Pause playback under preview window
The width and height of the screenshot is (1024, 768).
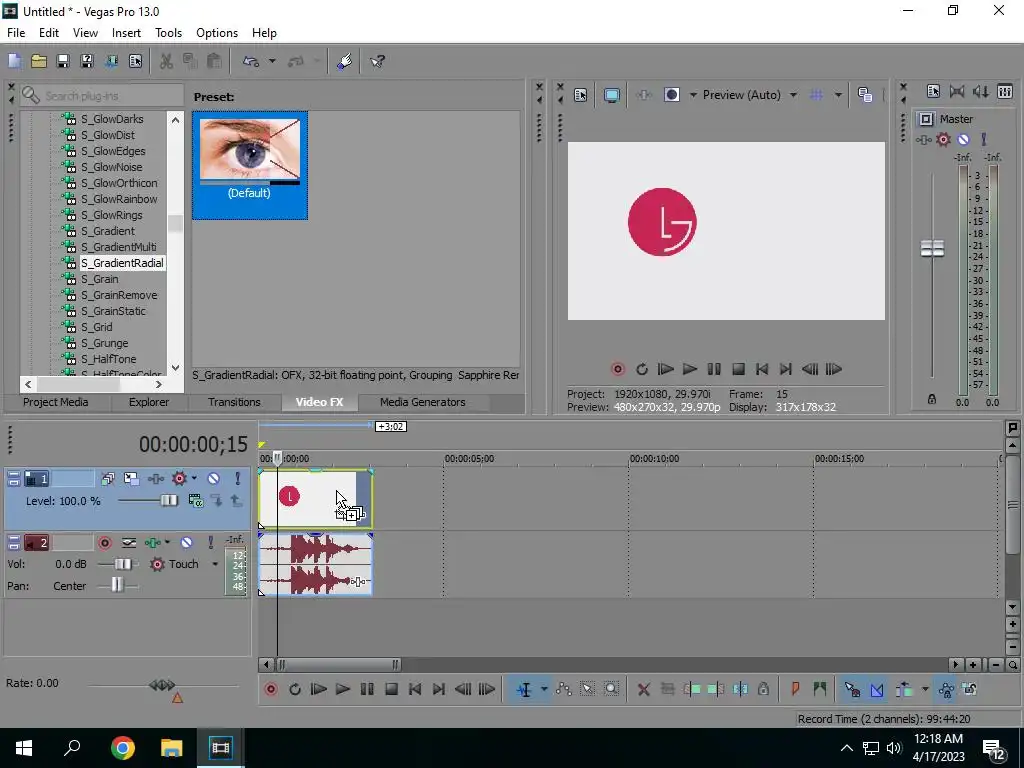tap(714, 369)
